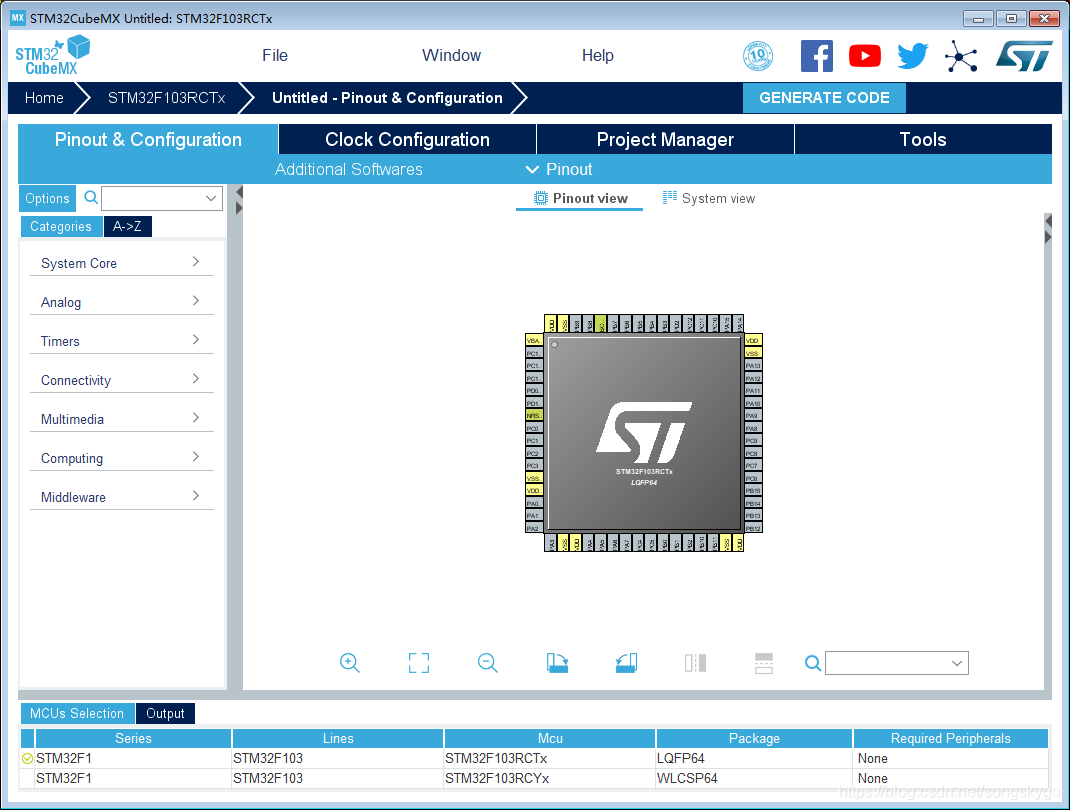Click the Twitter bird icon
This screenshot has height=810, width=1070.
912,56
